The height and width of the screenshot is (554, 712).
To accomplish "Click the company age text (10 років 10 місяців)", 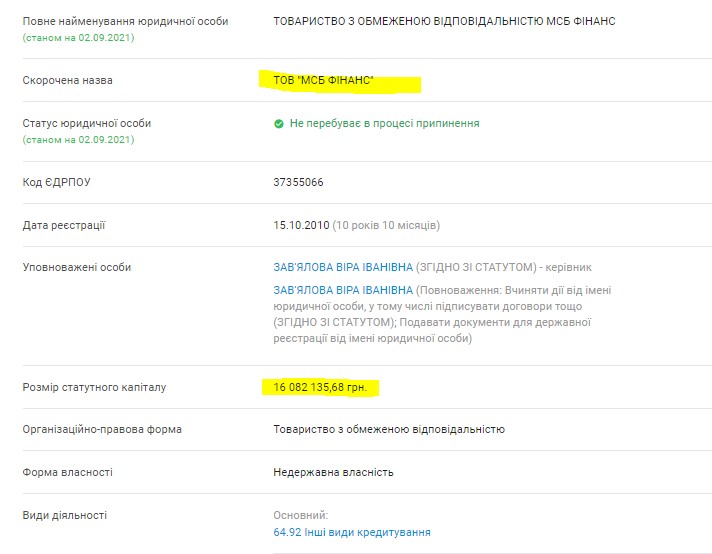I will (386, 226).
